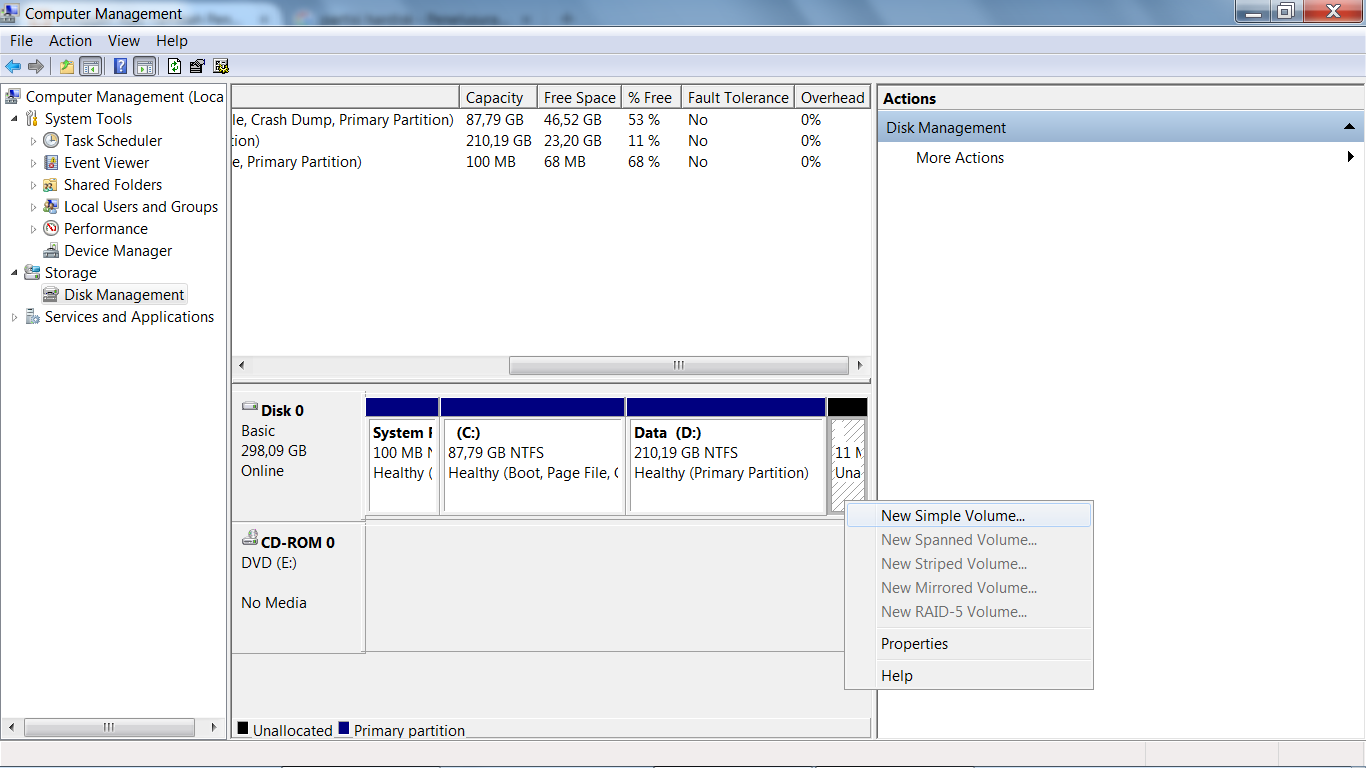1366x768 pixels.
Task: Click the Up One Level folder icon
Action: pyautogui.click(x=67, y=66)
